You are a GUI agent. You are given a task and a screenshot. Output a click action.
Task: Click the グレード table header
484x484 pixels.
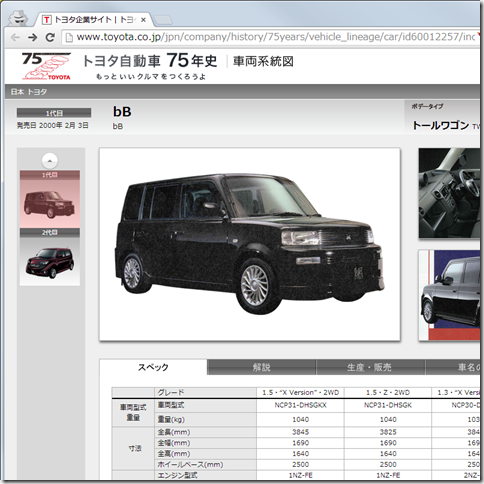[x=205, y=392]
